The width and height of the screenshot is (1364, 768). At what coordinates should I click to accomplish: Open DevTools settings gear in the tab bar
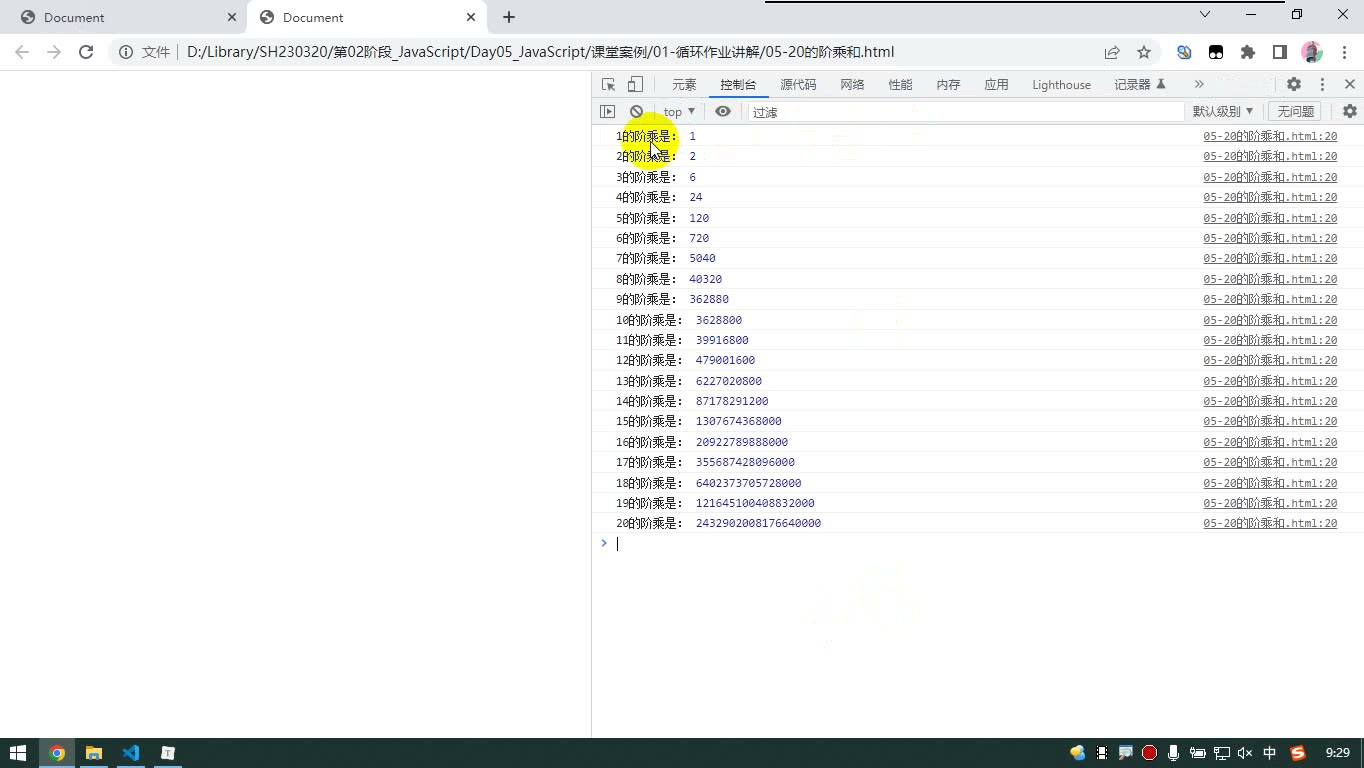pos(1294,85)
